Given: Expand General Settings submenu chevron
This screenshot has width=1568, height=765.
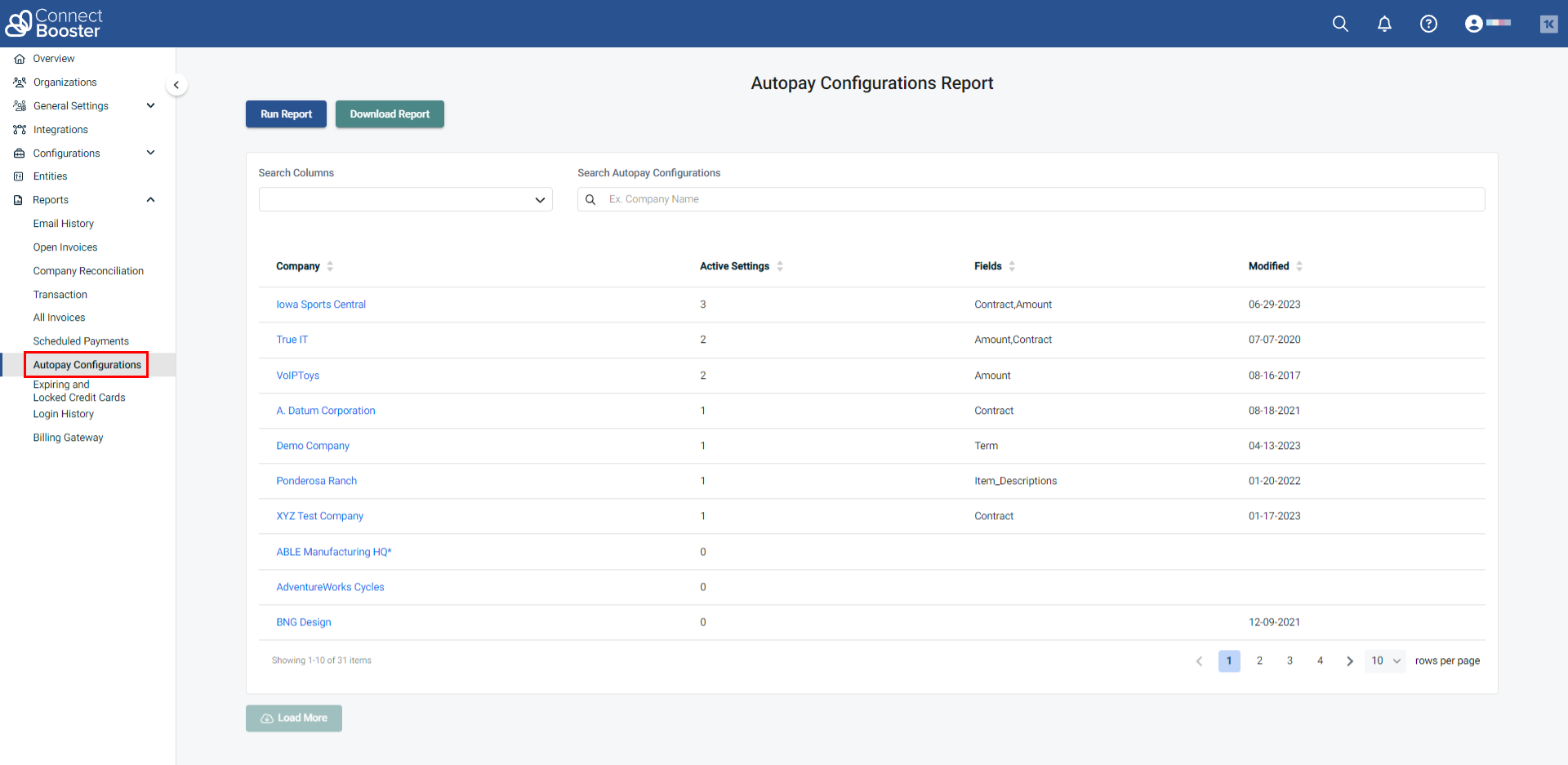Looking at the screenshot, I should pos(150,105).
